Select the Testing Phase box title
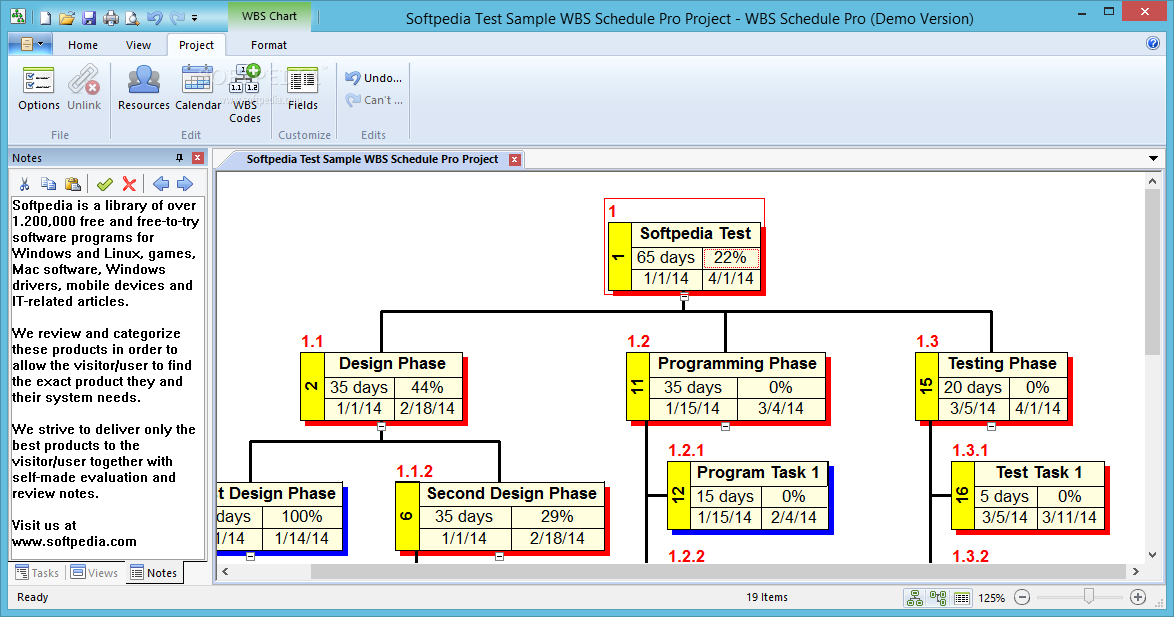Viewport: 1174px width, 617px height. (x=1003, y=364)
